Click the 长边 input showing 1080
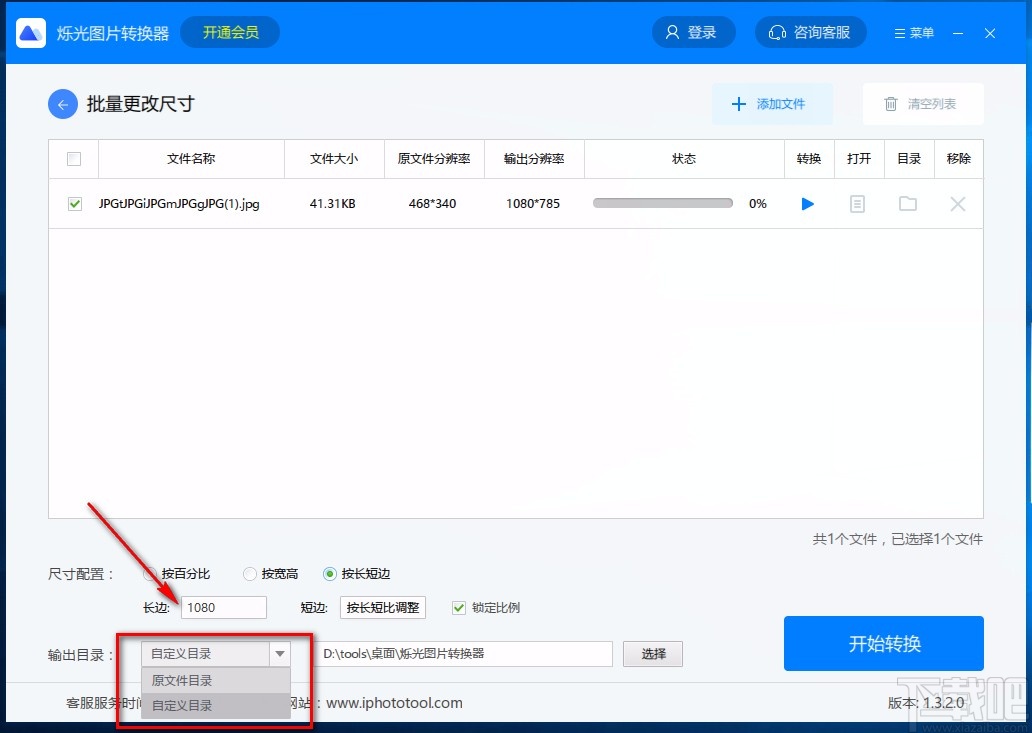The height and width of the screenshot is (733, 1032). (222, 607)
